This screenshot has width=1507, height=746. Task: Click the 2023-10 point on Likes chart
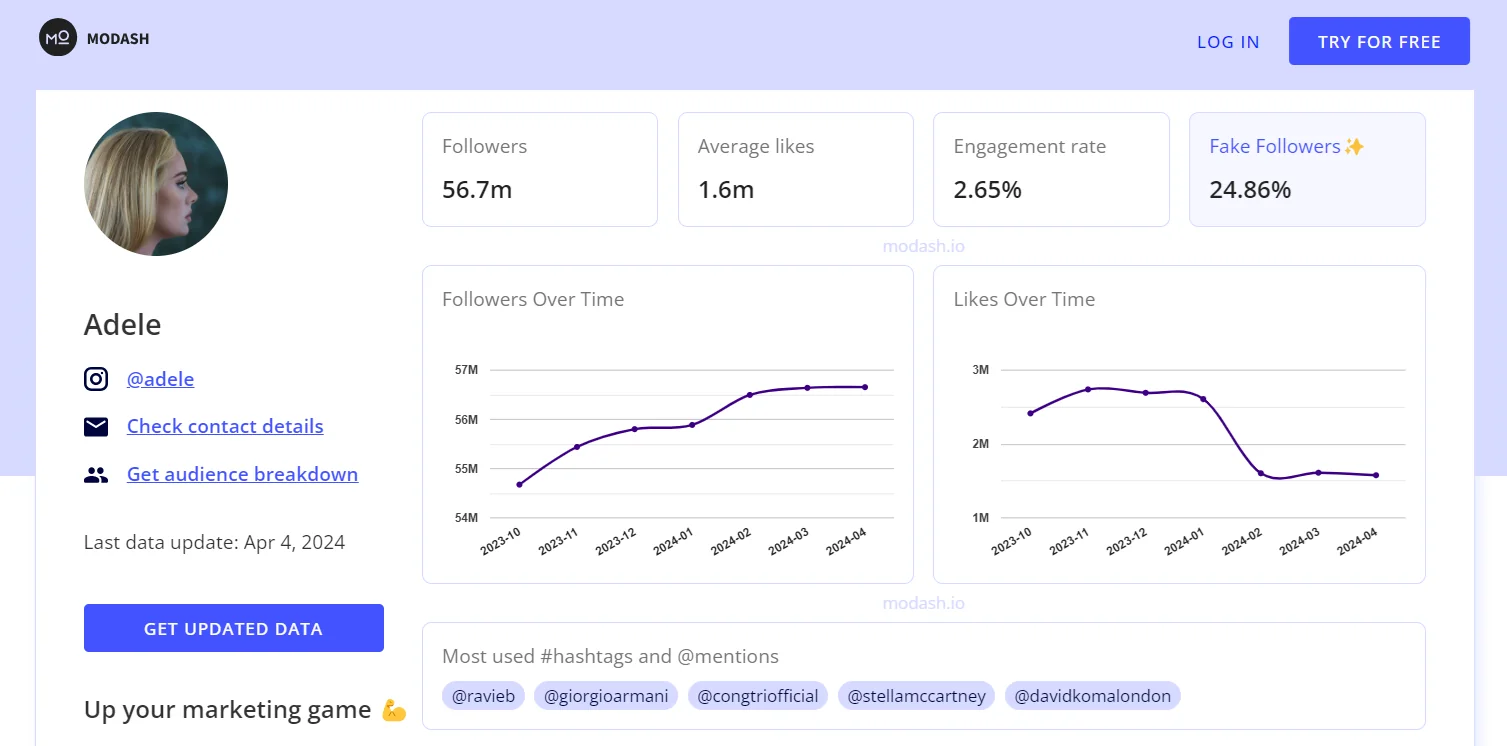tap(1030, 413)
